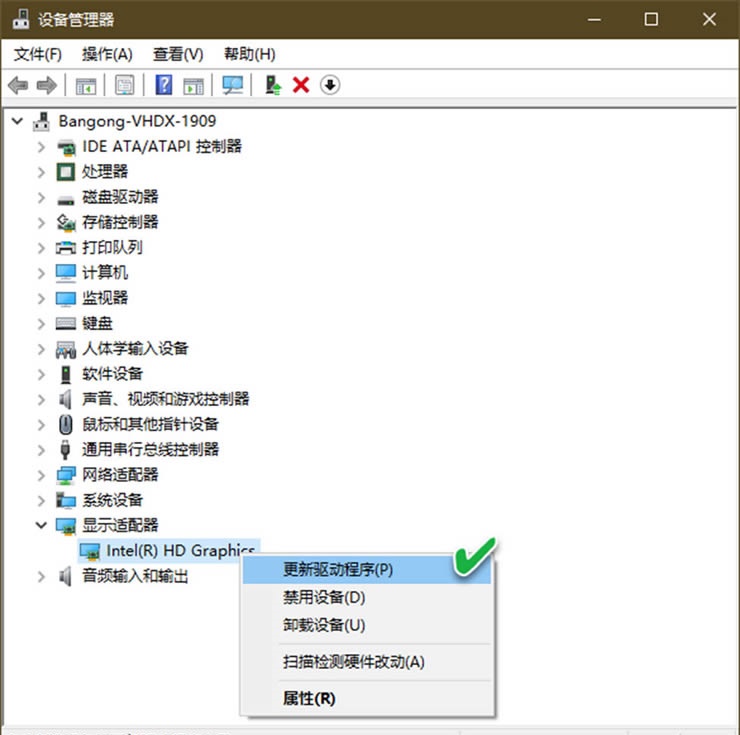Open Help with the blue question-mark icon
This screenshot has width=740, height=735.
(x=164, y=85)
